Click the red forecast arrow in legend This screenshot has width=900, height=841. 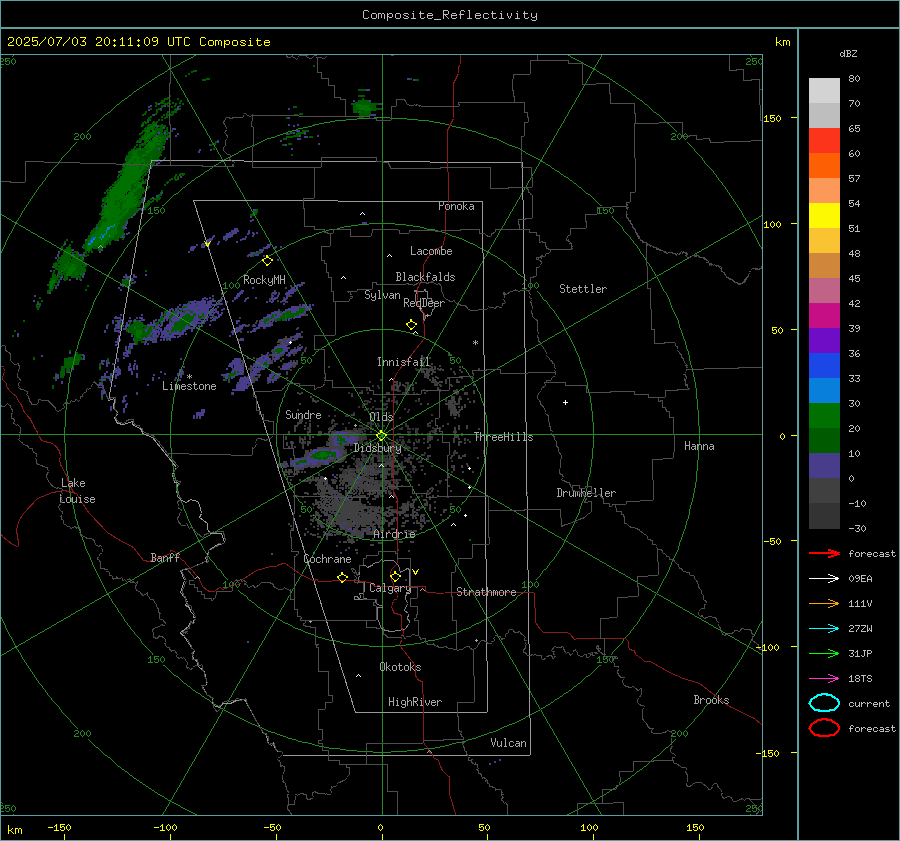coord(824,553)
